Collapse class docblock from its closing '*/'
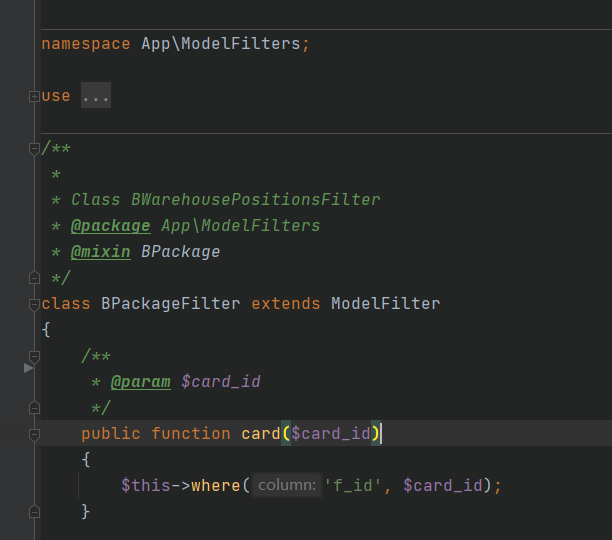The height and width of the screenshot is (540, 612). point(34,278)
